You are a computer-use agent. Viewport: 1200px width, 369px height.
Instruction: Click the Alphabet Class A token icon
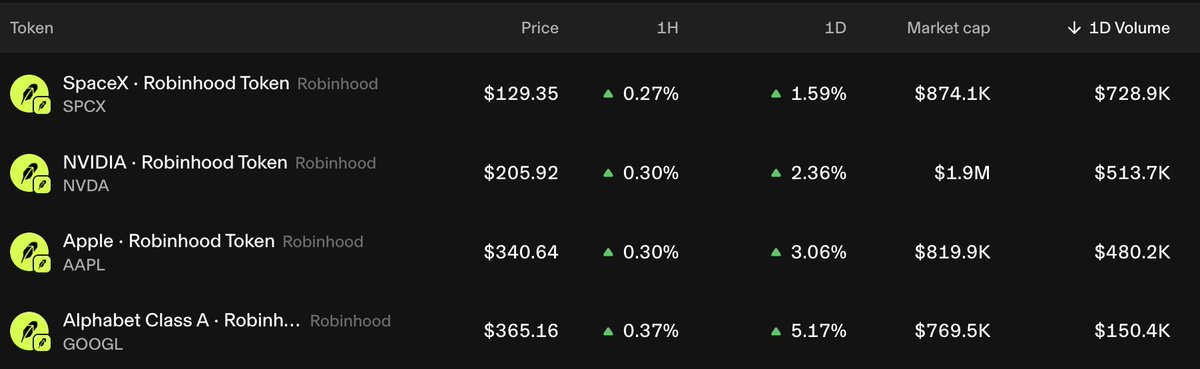(30, 331)
